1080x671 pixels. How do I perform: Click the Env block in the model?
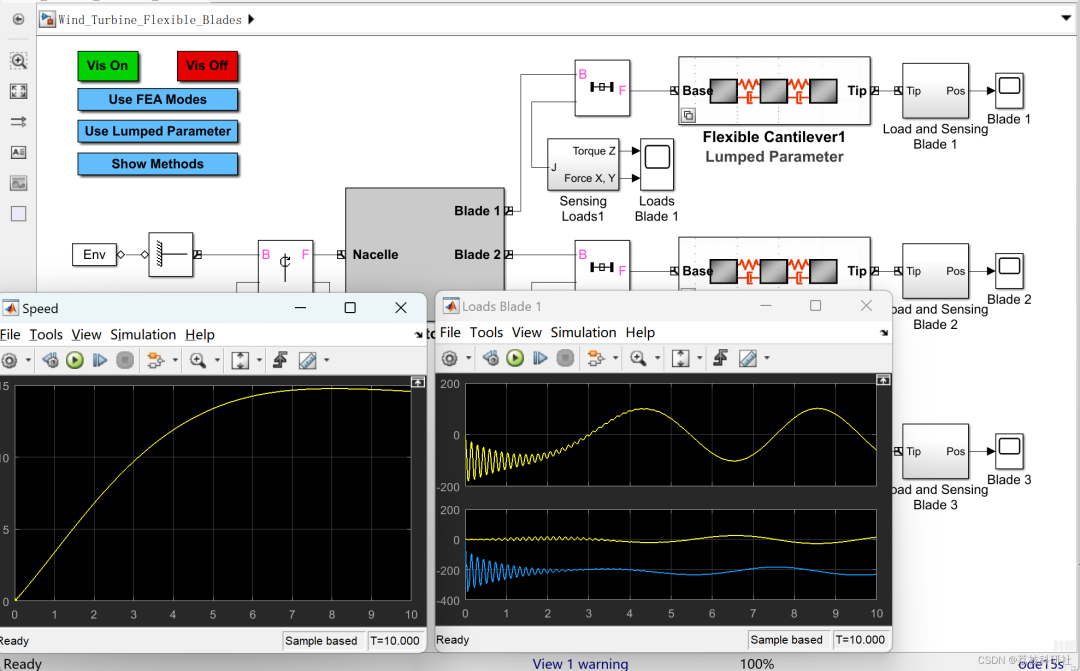94,254
